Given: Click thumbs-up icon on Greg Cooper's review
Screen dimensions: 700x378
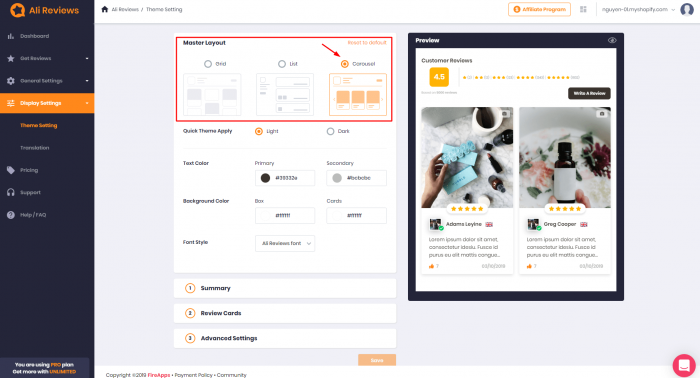Looking at the screenshot, I should 529,266.
